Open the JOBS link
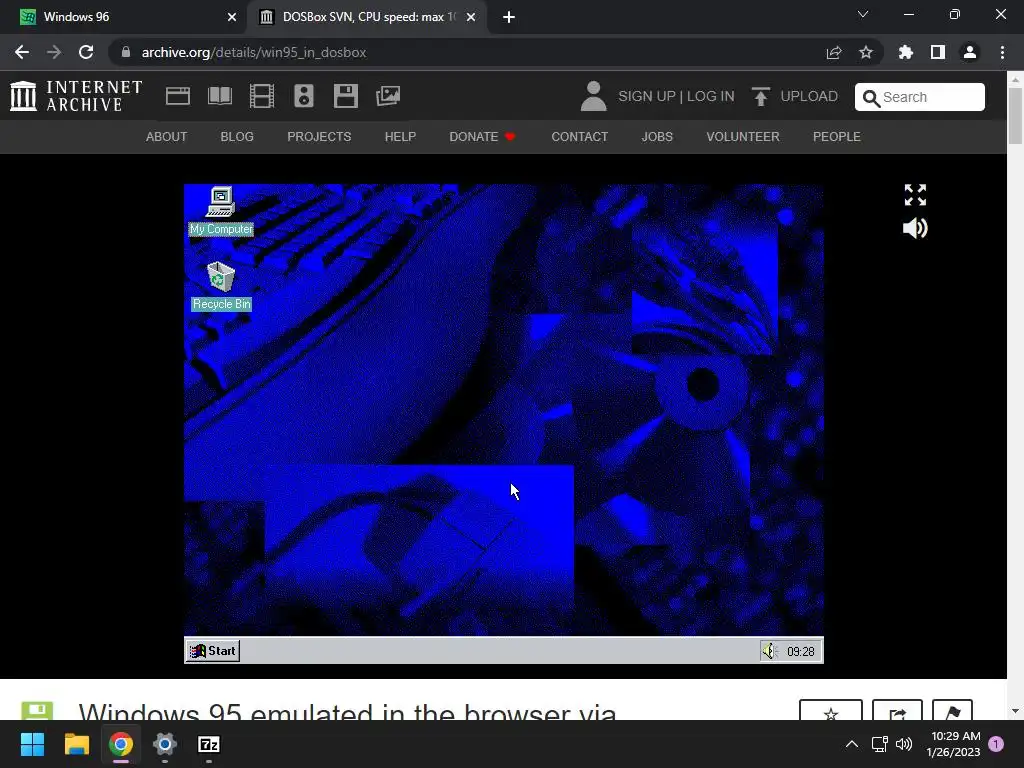 coord(657,136)
